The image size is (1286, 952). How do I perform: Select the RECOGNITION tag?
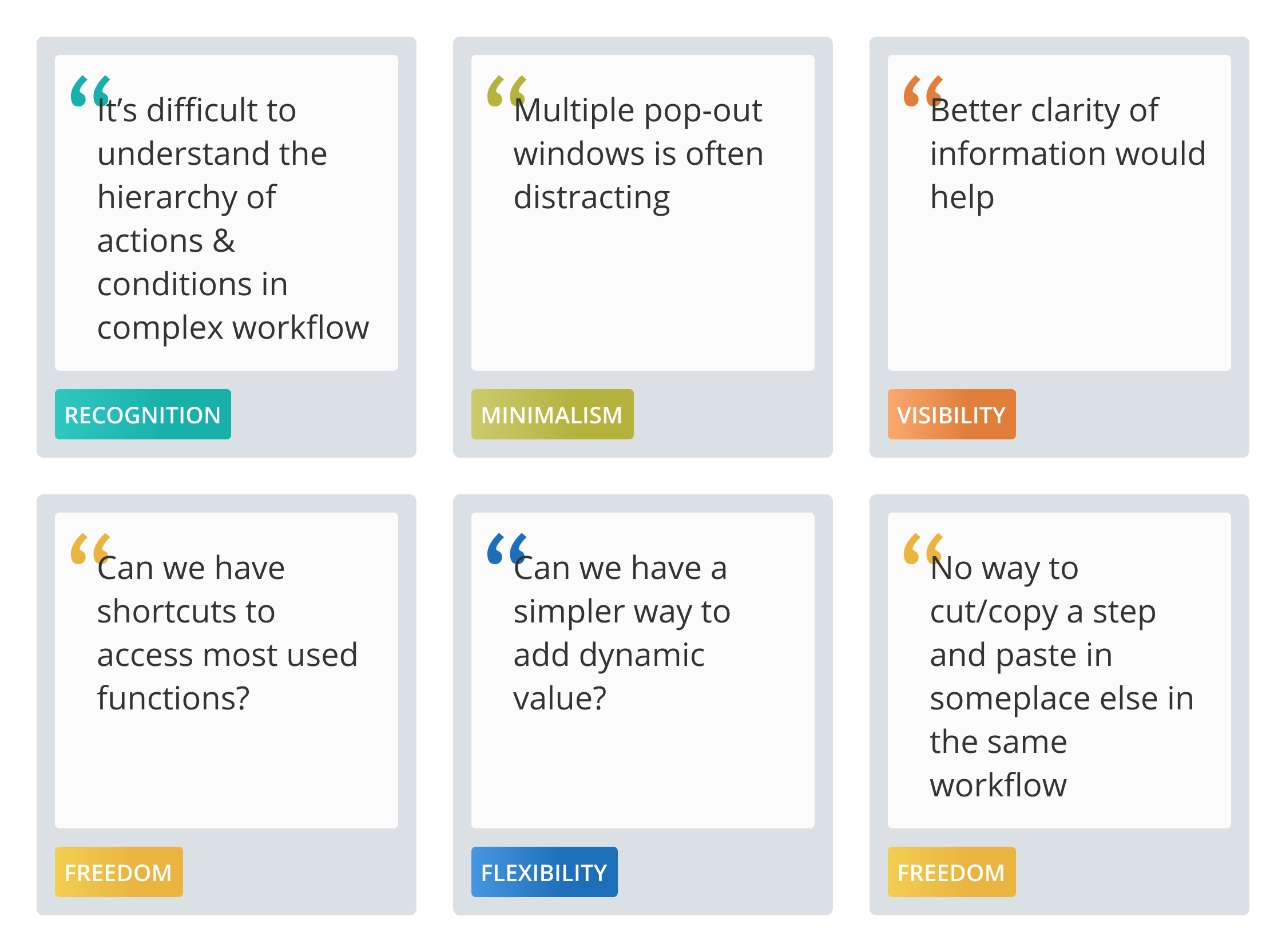click(x=143, y=414)
